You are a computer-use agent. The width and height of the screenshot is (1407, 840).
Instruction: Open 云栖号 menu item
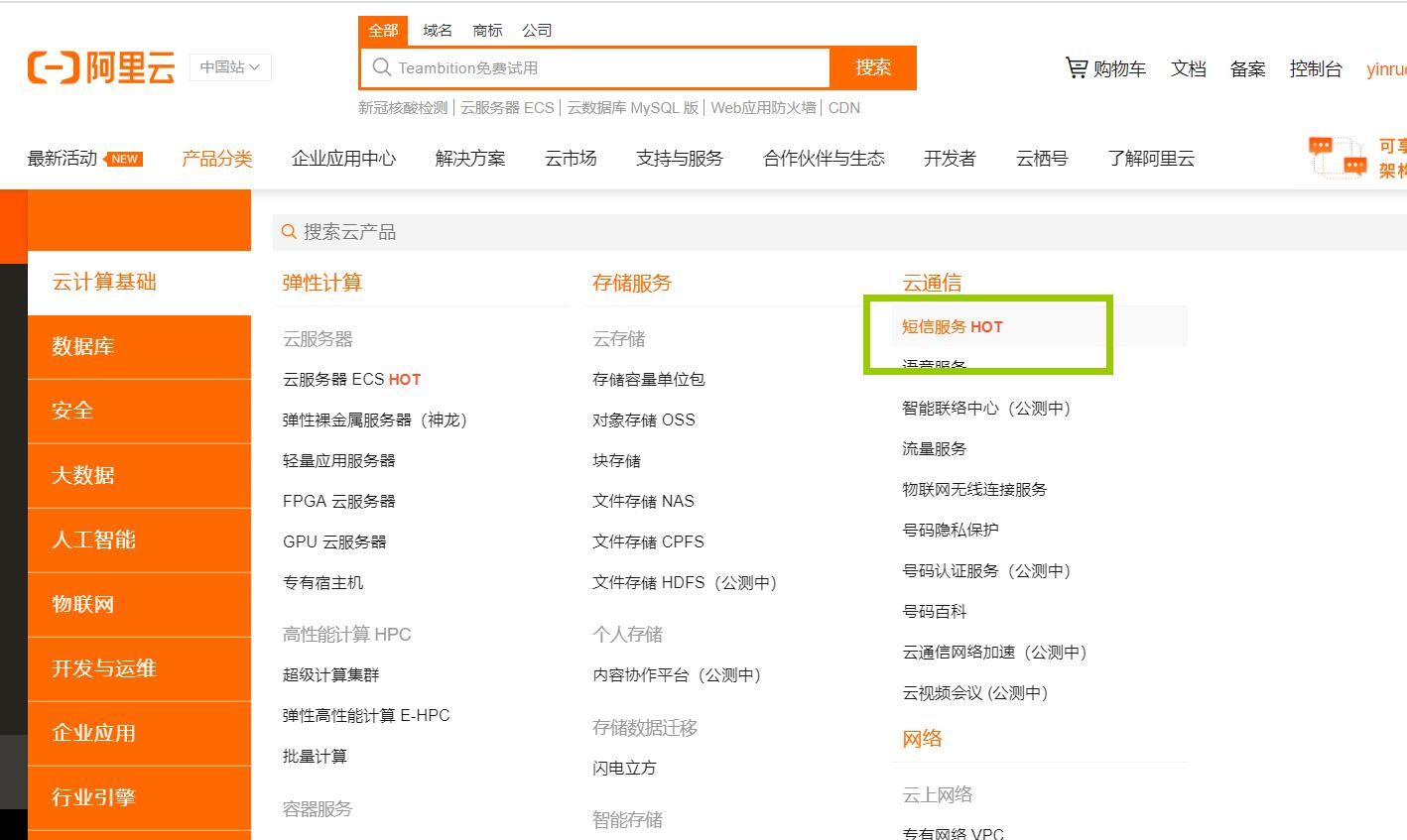(x=1042, y=159)
